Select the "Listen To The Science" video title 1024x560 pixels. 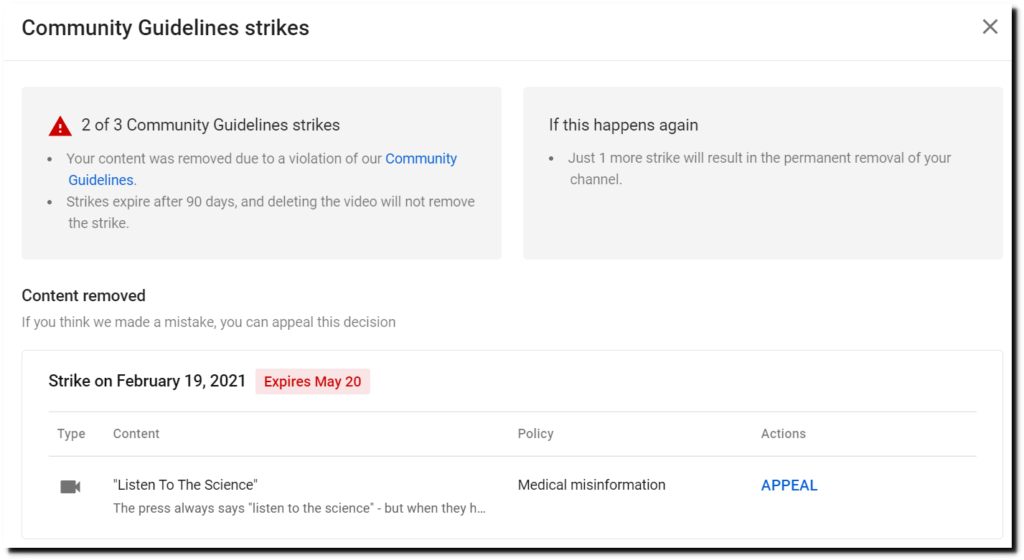click(185, 485)
